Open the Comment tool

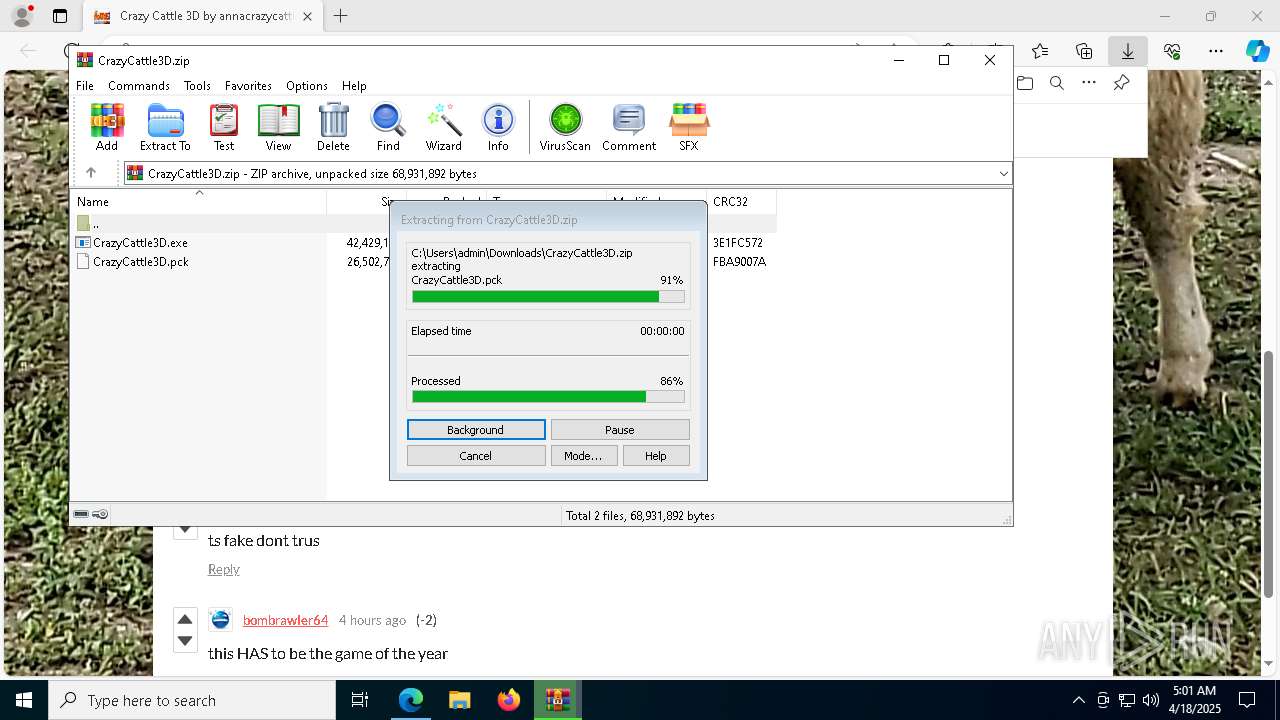point(629,127)
